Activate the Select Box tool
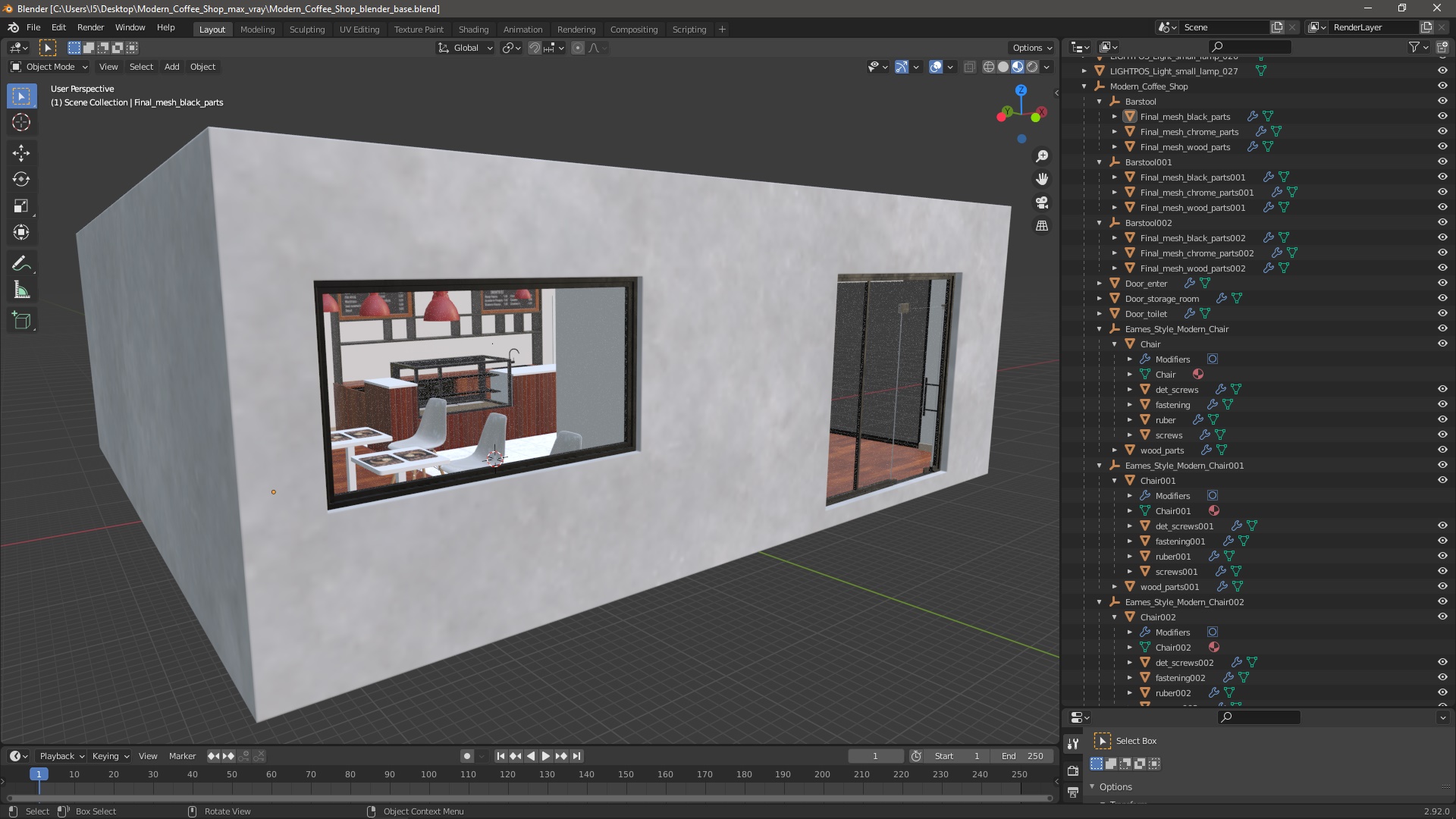The height and width of the screenshot is (819, 1456). point(21,96)
